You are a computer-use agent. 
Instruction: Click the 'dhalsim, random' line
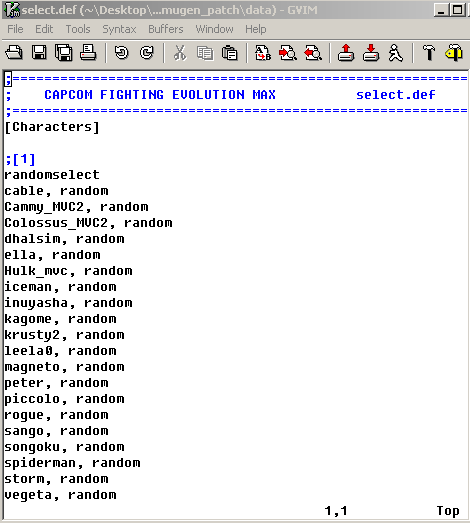64,239
